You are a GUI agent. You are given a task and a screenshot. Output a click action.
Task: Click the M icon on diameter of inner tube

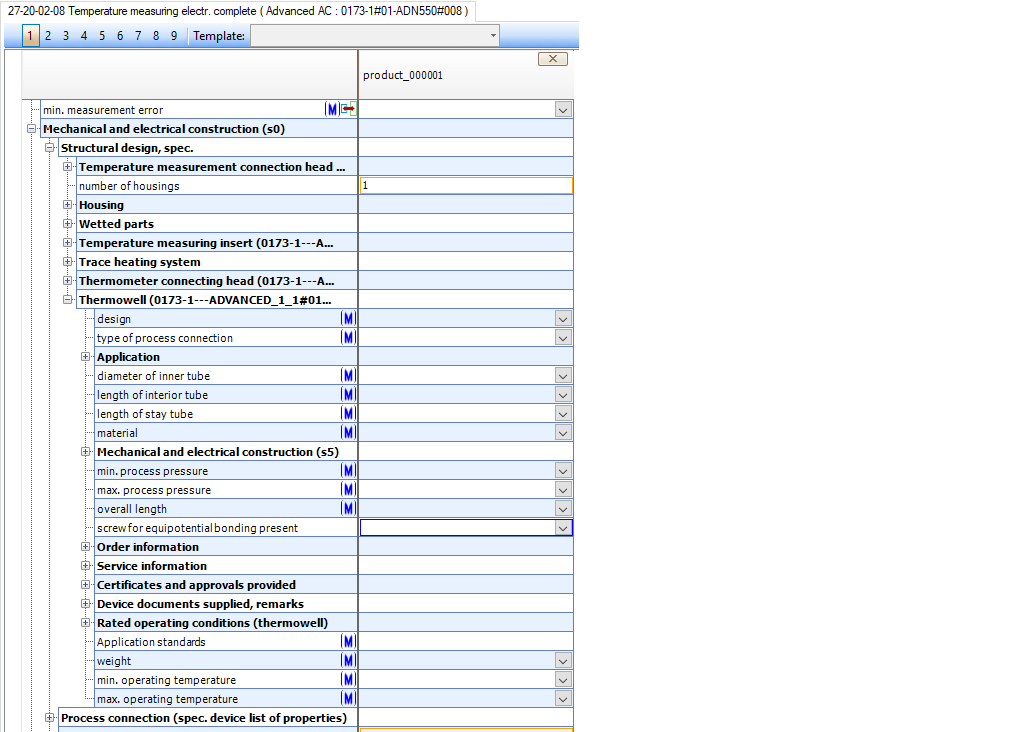point(348,376)
